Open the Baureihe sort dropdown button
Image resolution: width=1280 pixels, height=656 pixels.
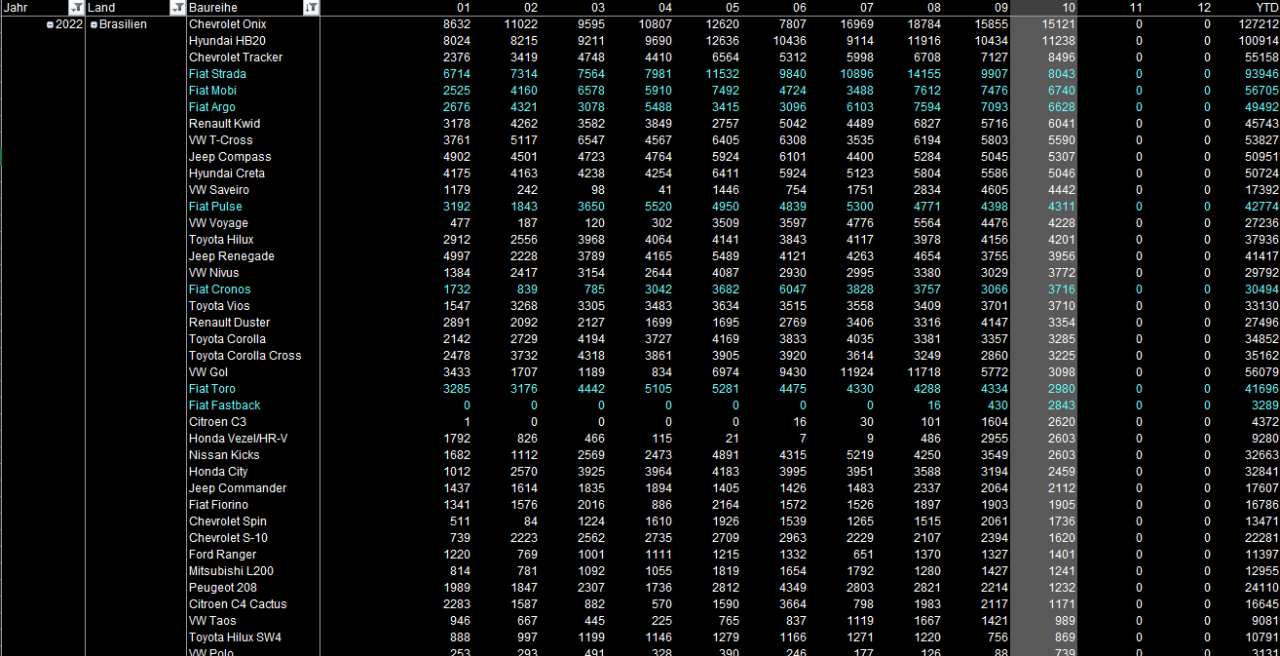[312, 8]
